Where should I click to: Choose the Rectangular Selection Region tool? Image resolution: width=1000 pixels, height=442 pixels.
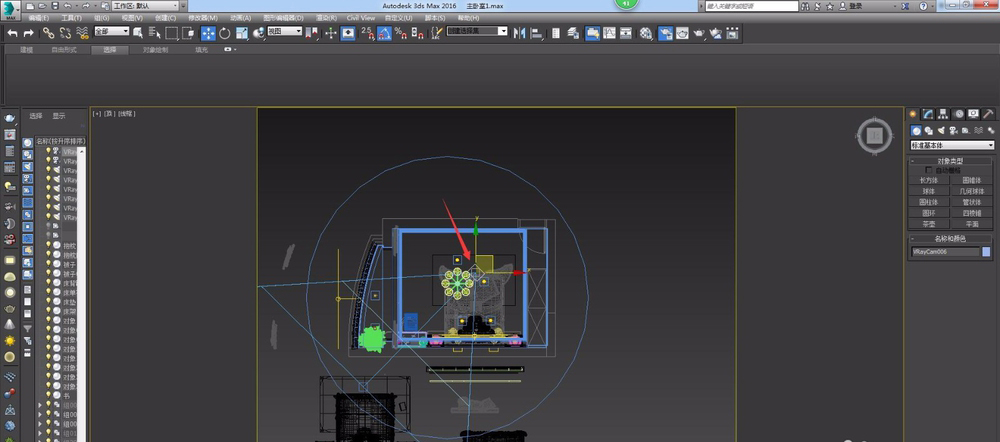(x=172, y=33)
